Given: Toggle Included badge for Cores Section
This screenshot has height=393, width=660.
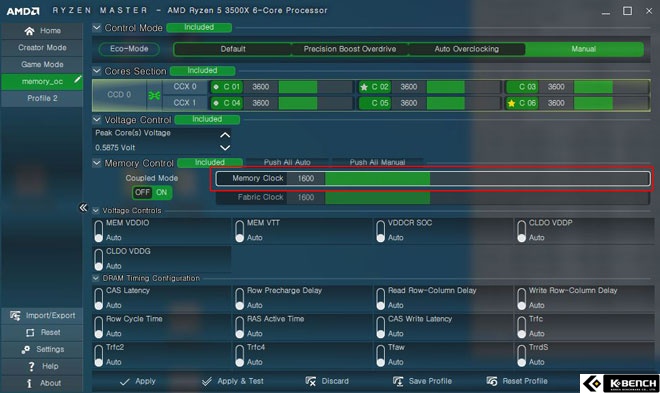Looking at the screenshot, I should pos(202,71).
